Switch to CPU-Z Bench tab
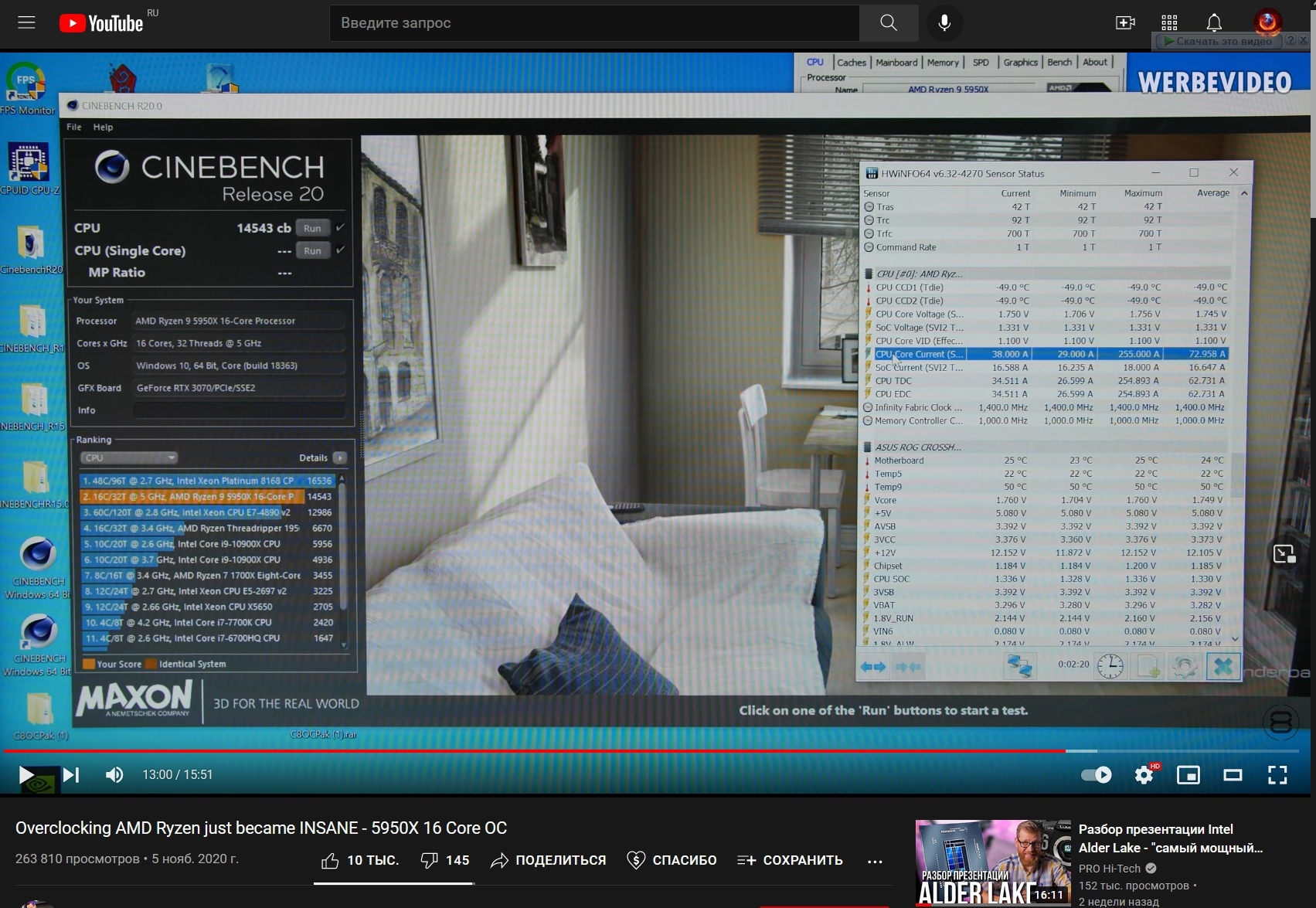Viewport: 1316px width, 908px height. tap(1059, 63)
